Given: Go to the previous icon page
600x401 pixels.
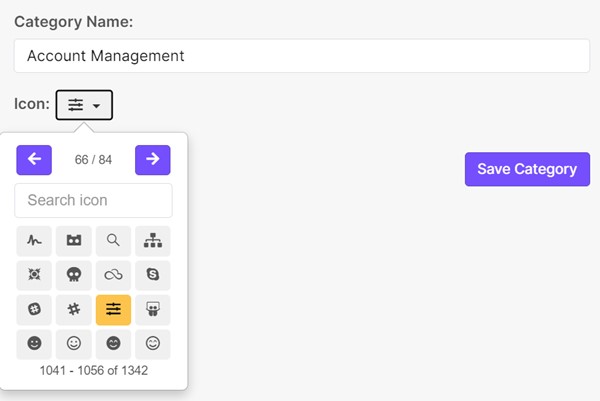Looking at the screenshot, I should [x=34, y=160].
